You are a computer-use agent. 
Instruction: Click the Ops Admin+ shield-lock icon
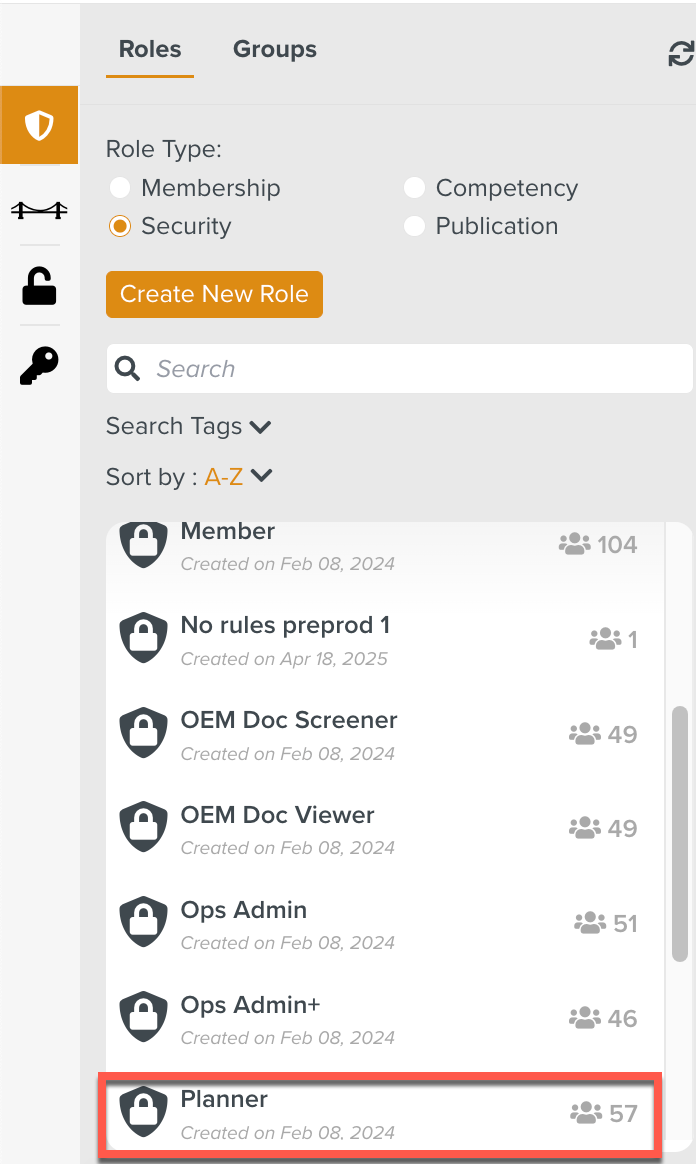tap(143, 1017)
